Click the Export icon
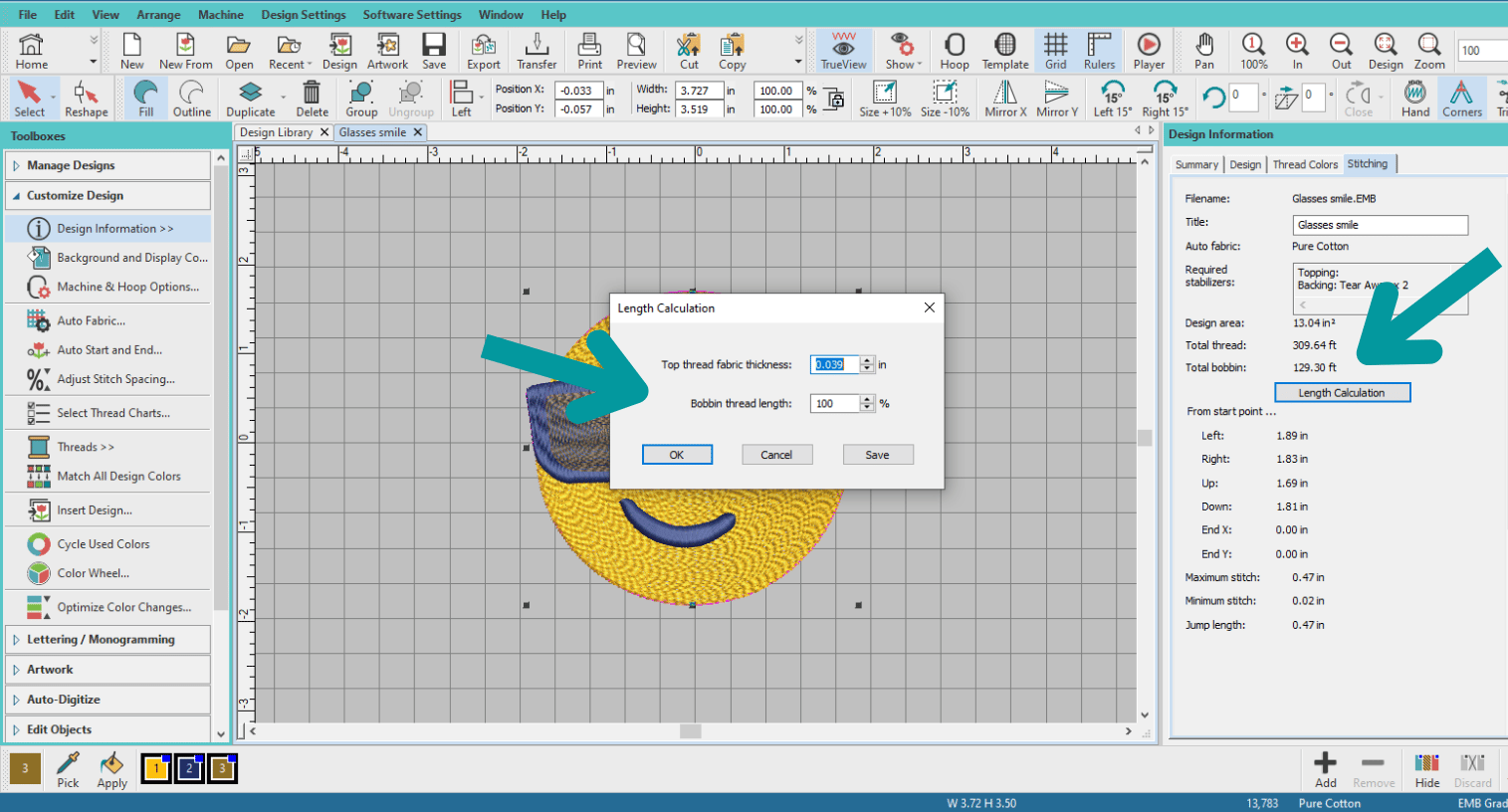This screenshot has width=1508, height=812. (484, 51)
